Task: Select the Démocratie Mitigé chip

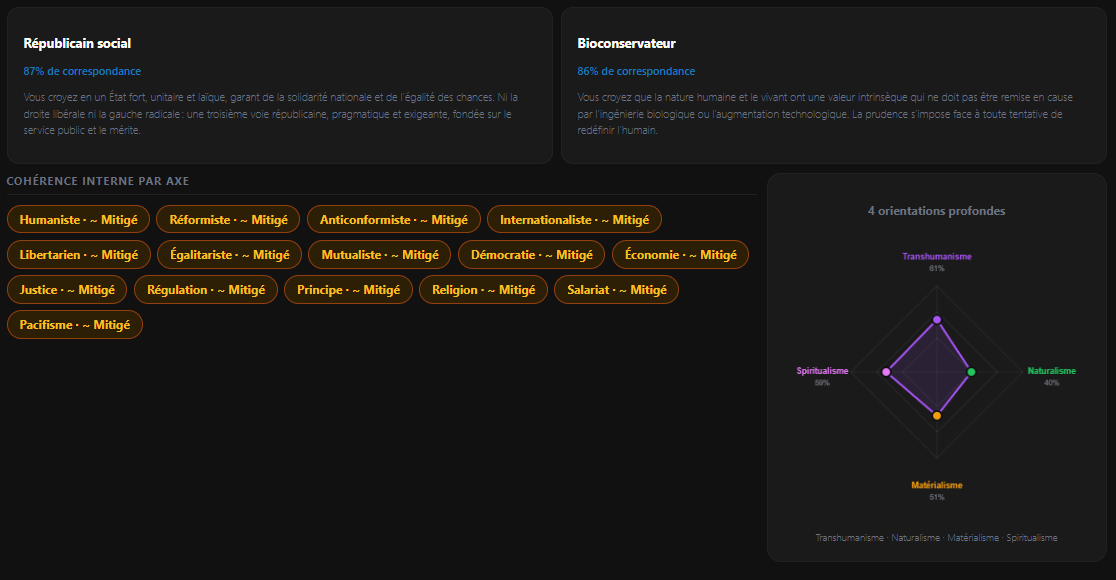Action: 531,255
